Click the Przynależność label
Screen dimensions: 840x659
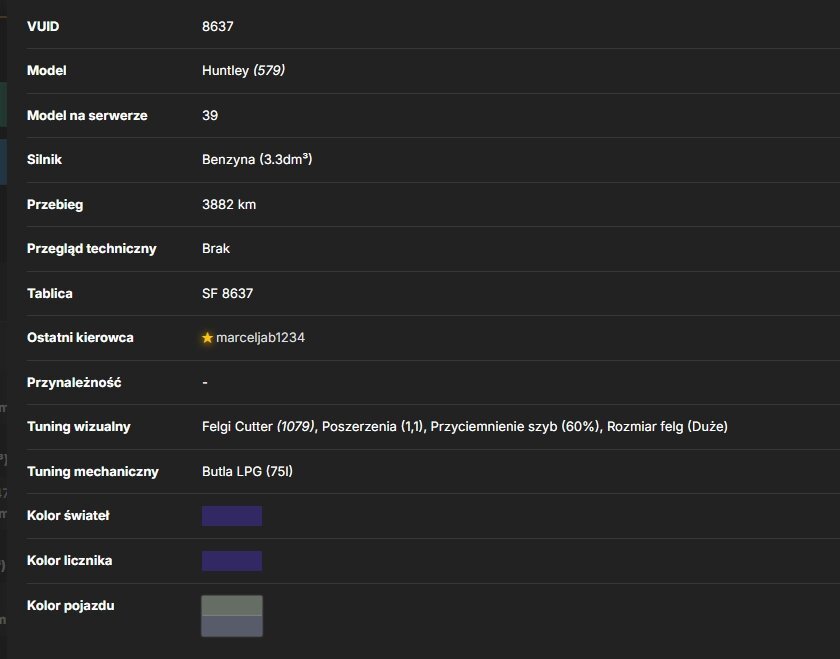point(74,383)
